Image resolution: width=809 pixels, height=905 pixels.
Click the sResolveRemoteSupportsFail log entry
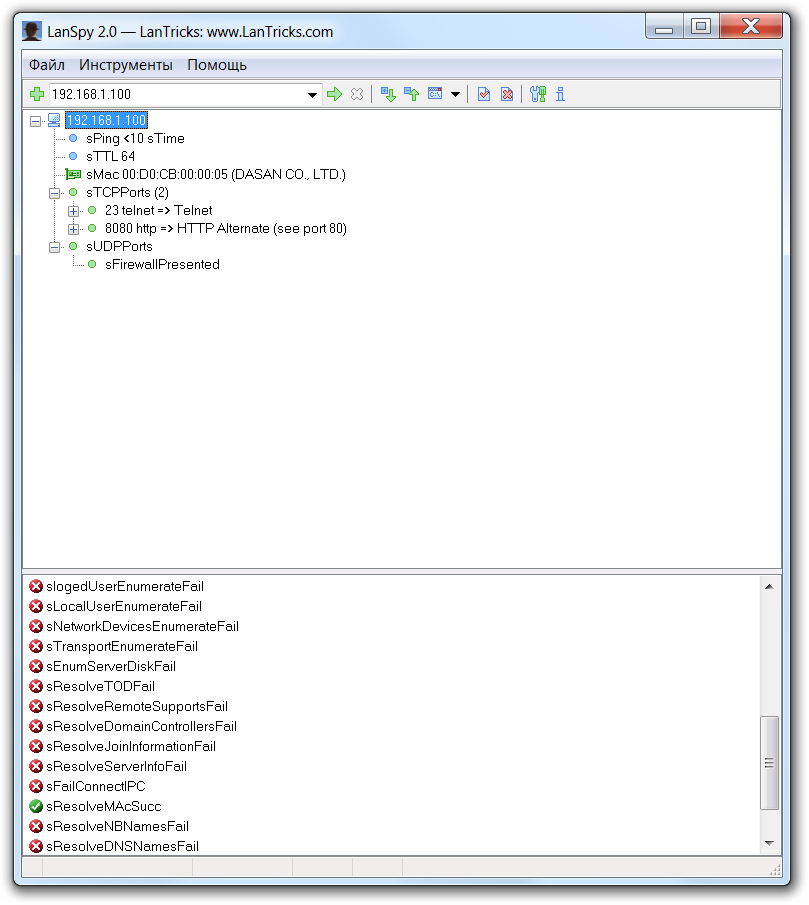point(137,706)
